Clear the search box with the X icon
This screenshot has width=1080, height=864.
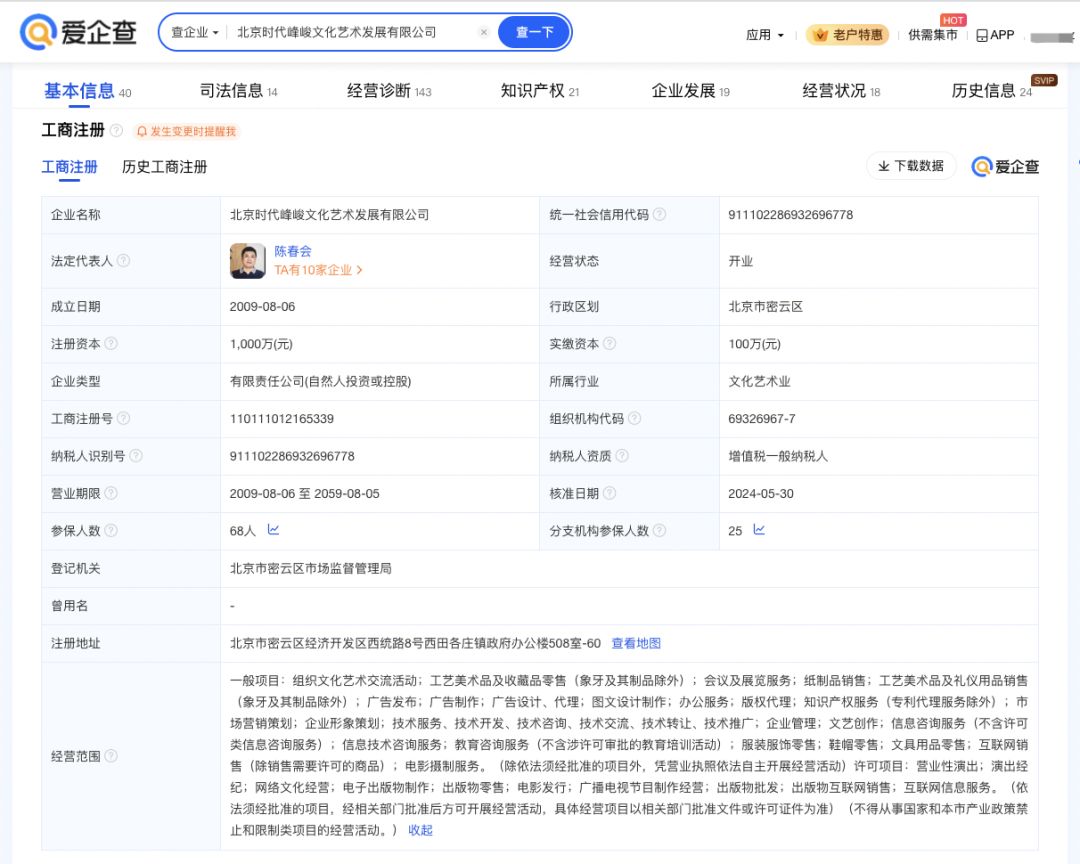[484, 32]
